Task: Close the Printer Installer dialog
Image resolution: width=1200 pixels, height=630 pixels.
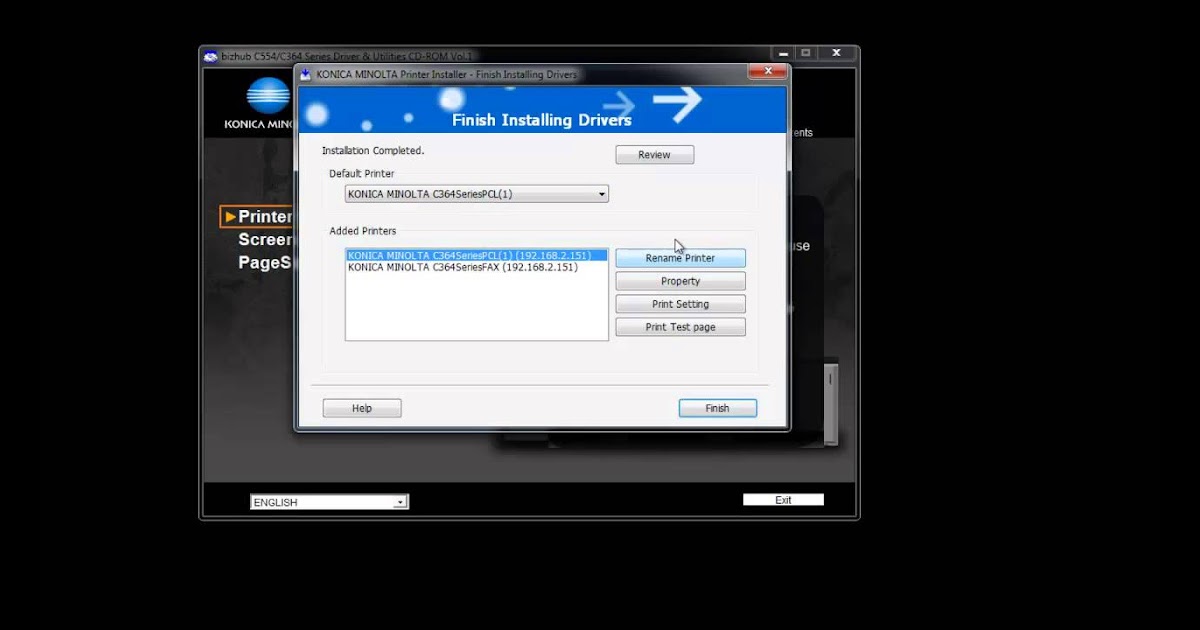Action: 767,71
